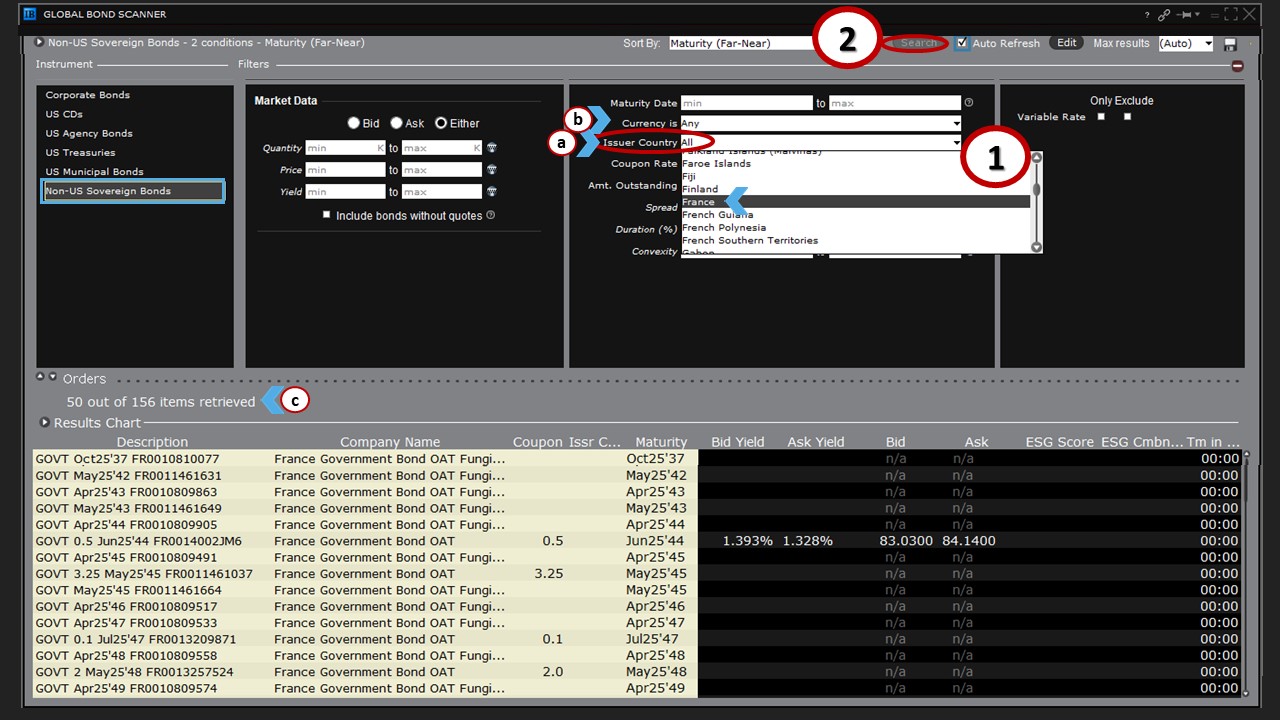Viewport: 1280px width, 720px height.
Task: Select US Treasuries in Instrument list
Action: click(x=80, y=153)
